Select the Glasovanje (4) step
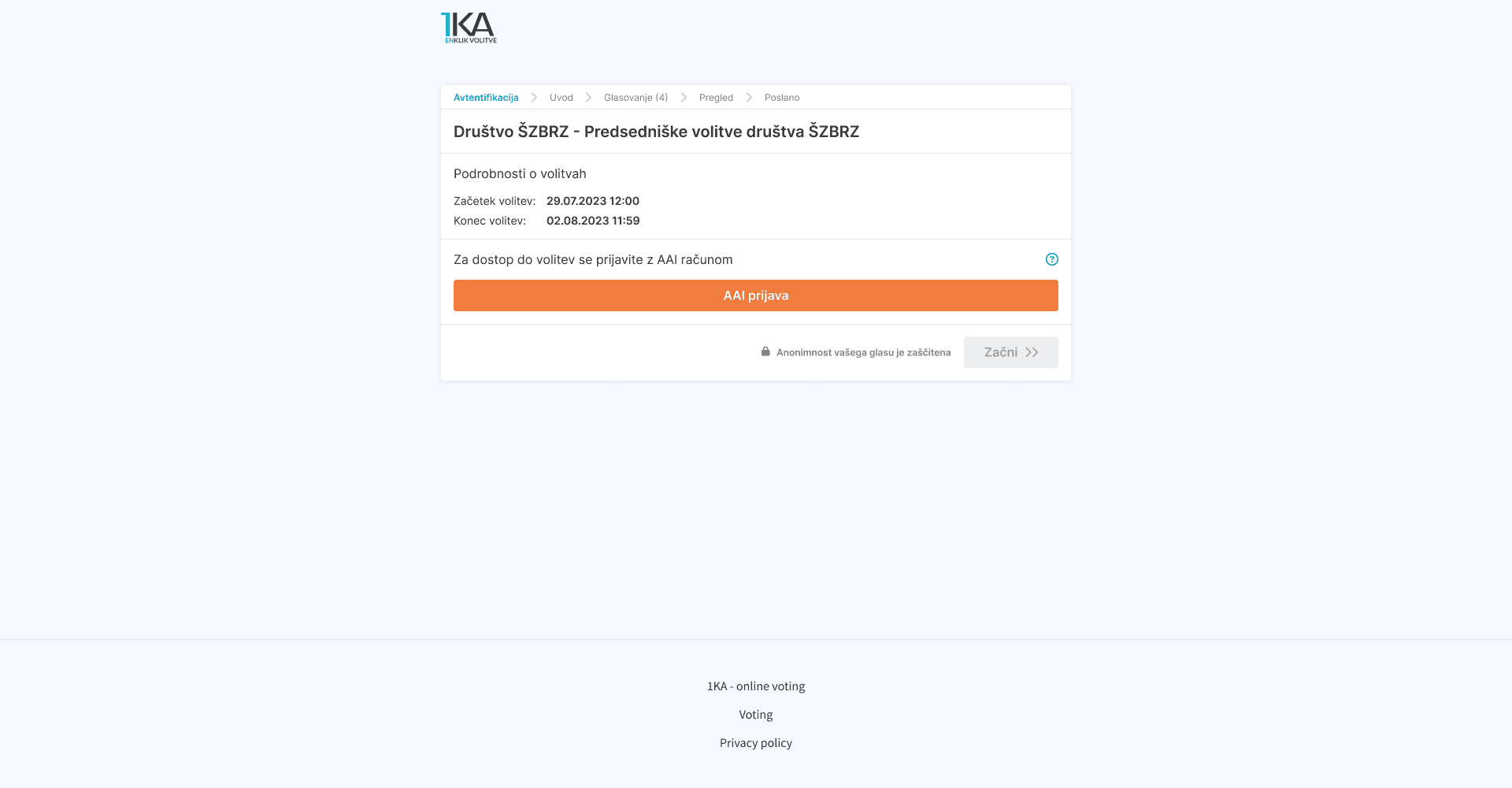 point(635,98)
